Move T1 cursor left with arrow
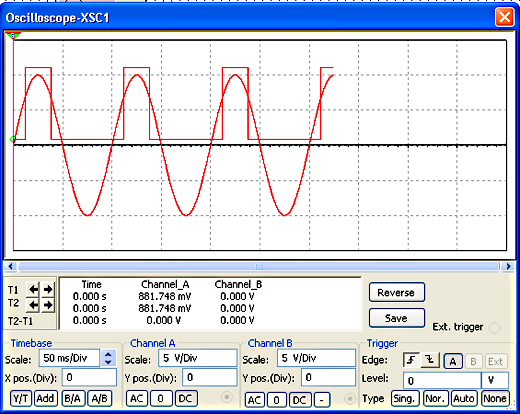 click(x=33, y=289)
